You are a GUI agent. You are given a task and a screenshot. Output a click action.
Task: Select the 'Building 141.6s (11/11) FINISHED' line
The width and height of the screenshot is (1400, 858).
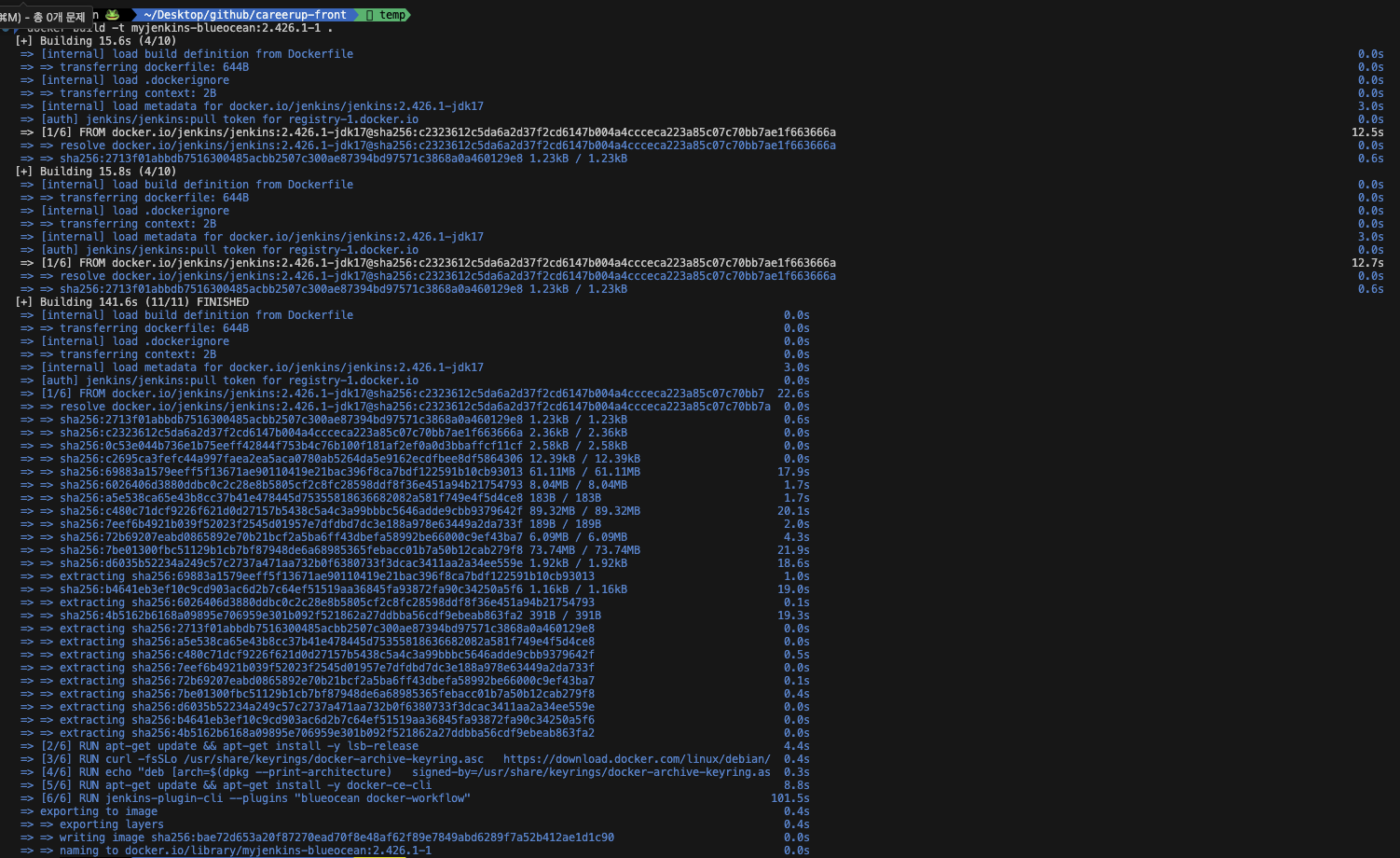132,302
